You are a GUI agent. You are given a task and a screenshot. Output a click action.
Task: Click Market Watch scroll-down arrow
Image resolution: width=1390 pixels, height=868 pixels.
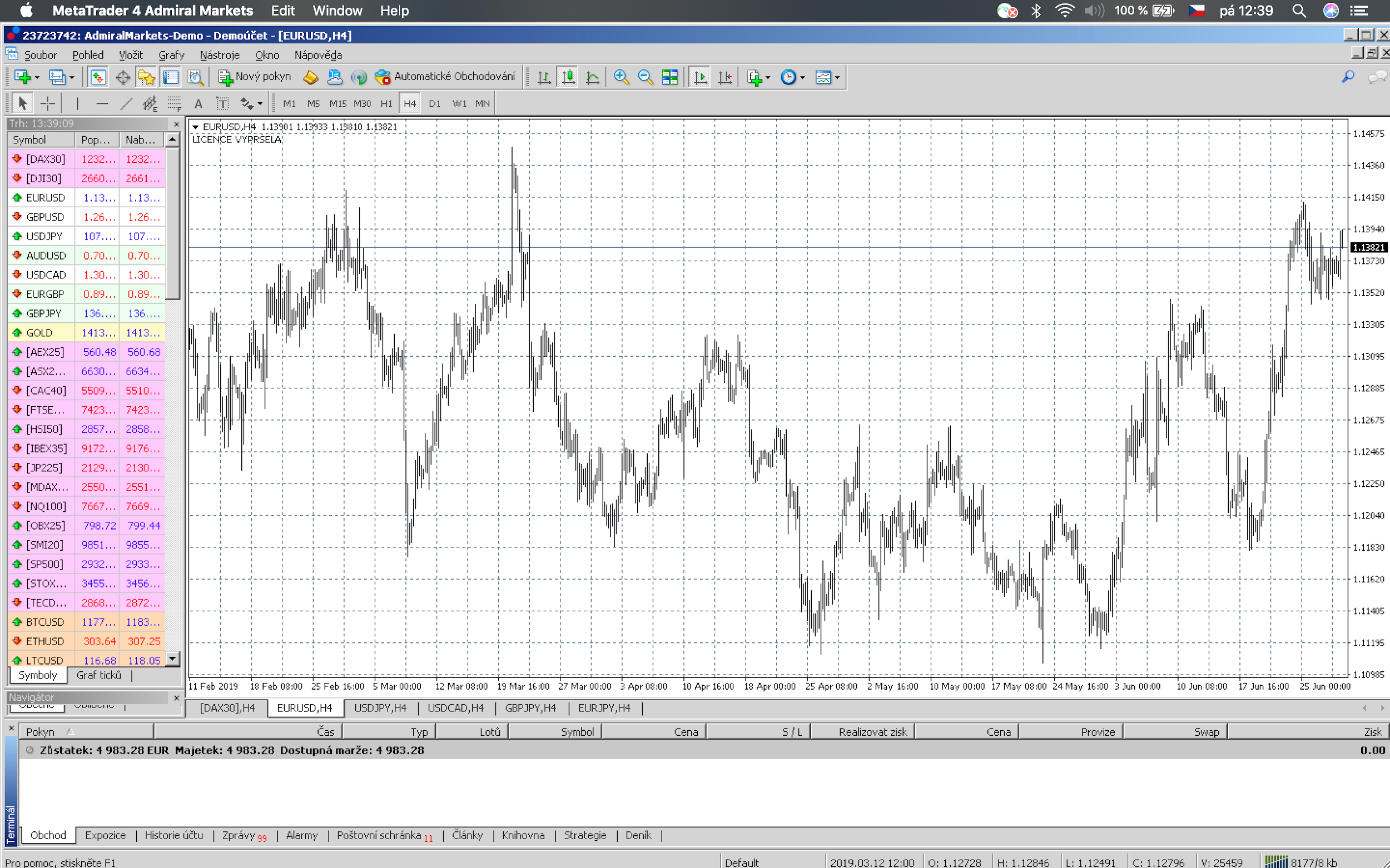tap(172, 659)
